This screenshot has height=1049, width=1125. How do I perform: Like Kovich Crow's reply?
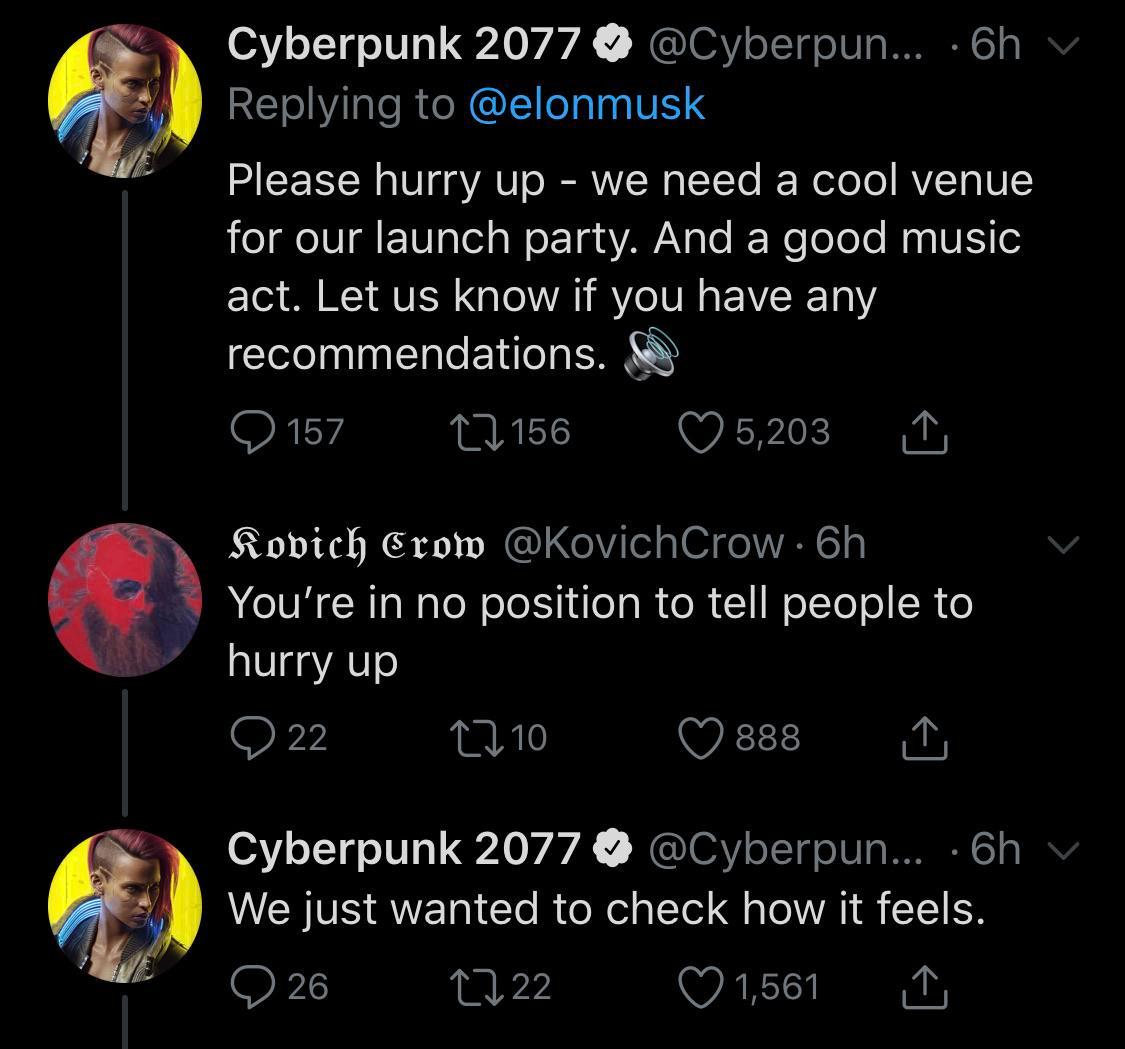pyautogui.click(x=703, y=738)
